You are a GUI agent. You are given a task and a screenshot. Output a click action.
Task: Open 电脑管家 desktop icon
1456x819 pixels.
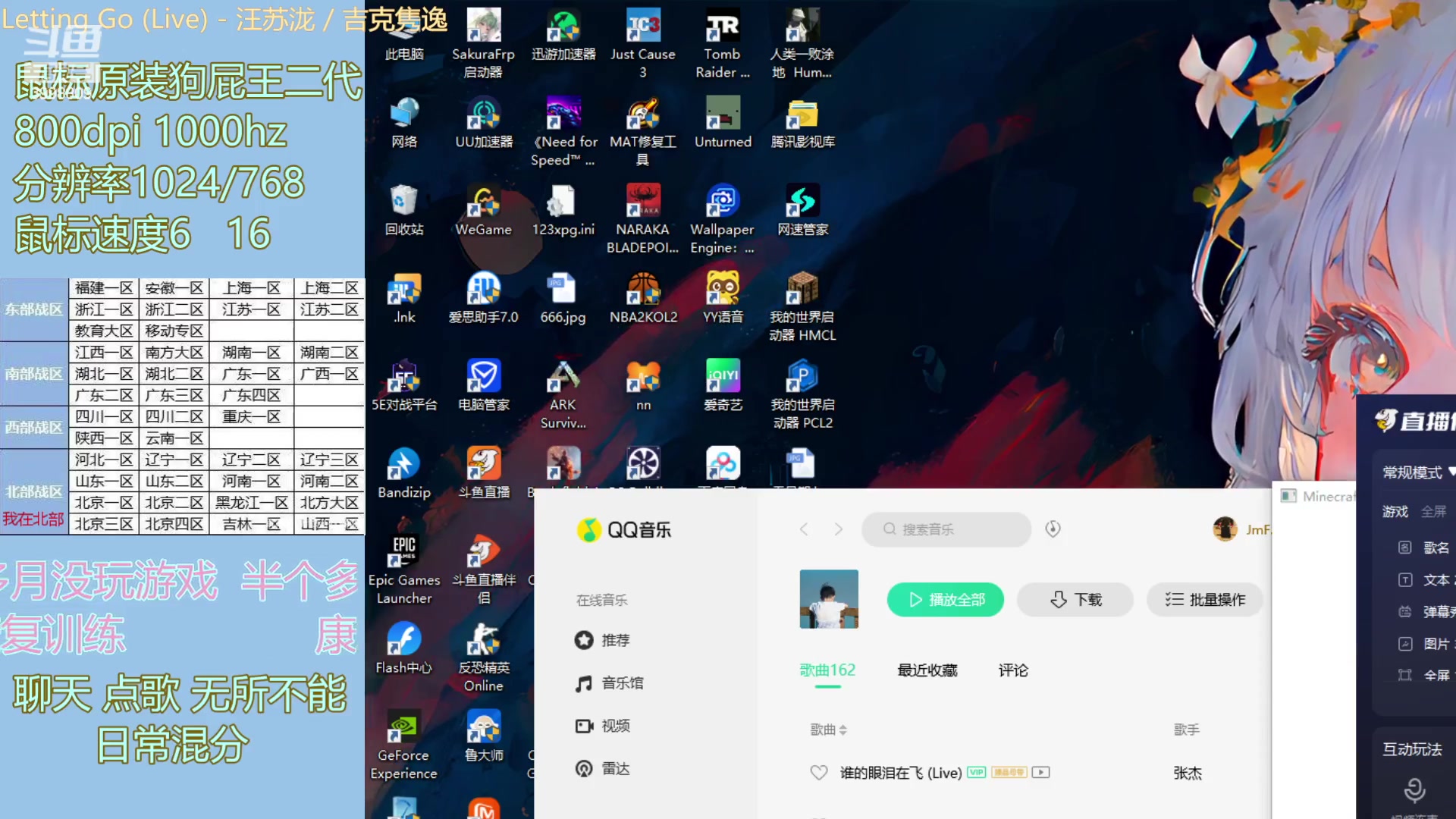(x=483, y=385)
